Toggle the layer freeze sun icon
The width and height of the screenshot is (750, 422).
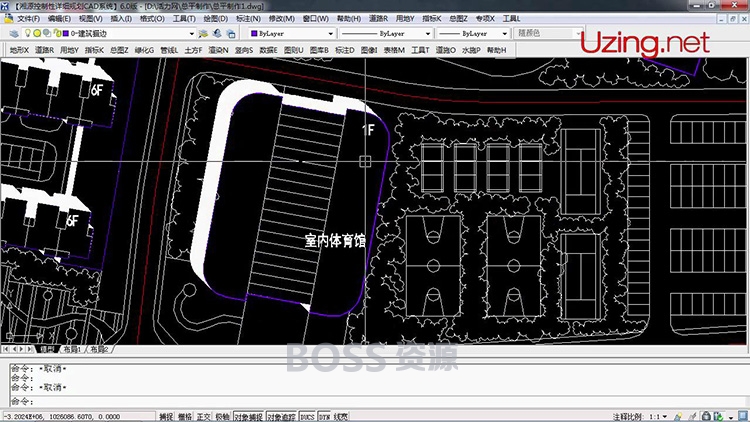[x=37, y=33]
